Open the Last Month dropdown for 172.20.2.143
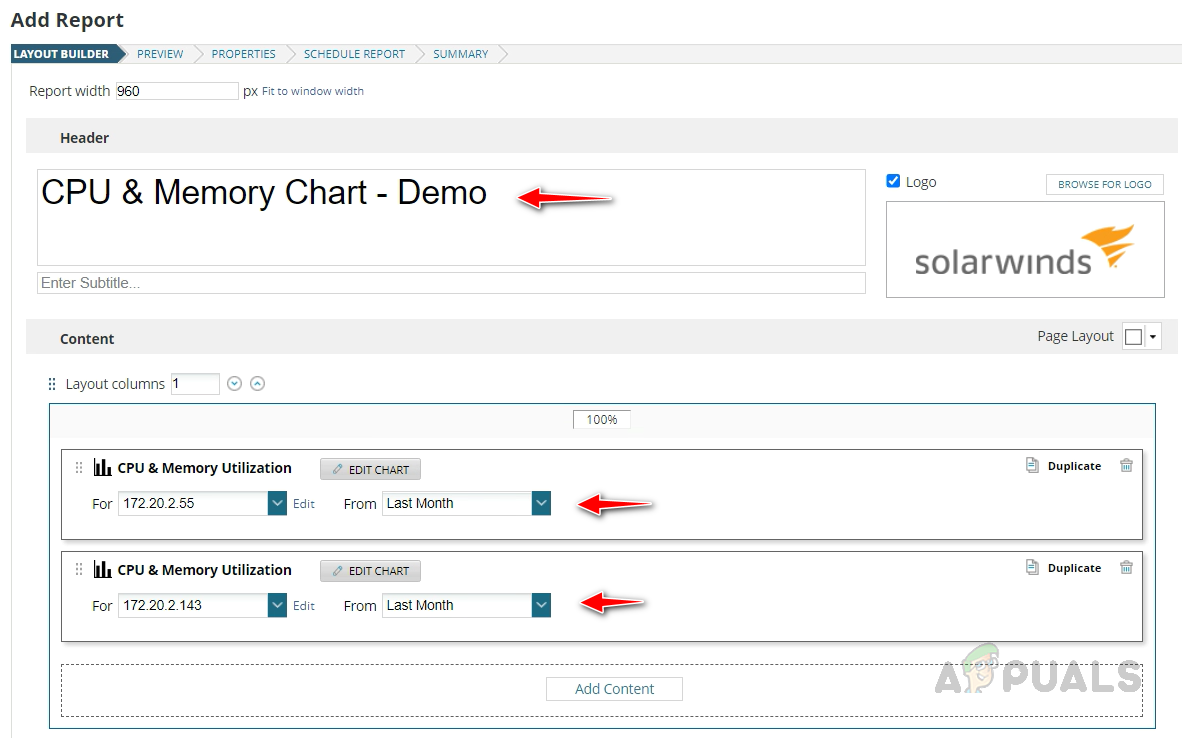Image resolution: width=1182 pixels, height=738 pixels. coord(541,606)
